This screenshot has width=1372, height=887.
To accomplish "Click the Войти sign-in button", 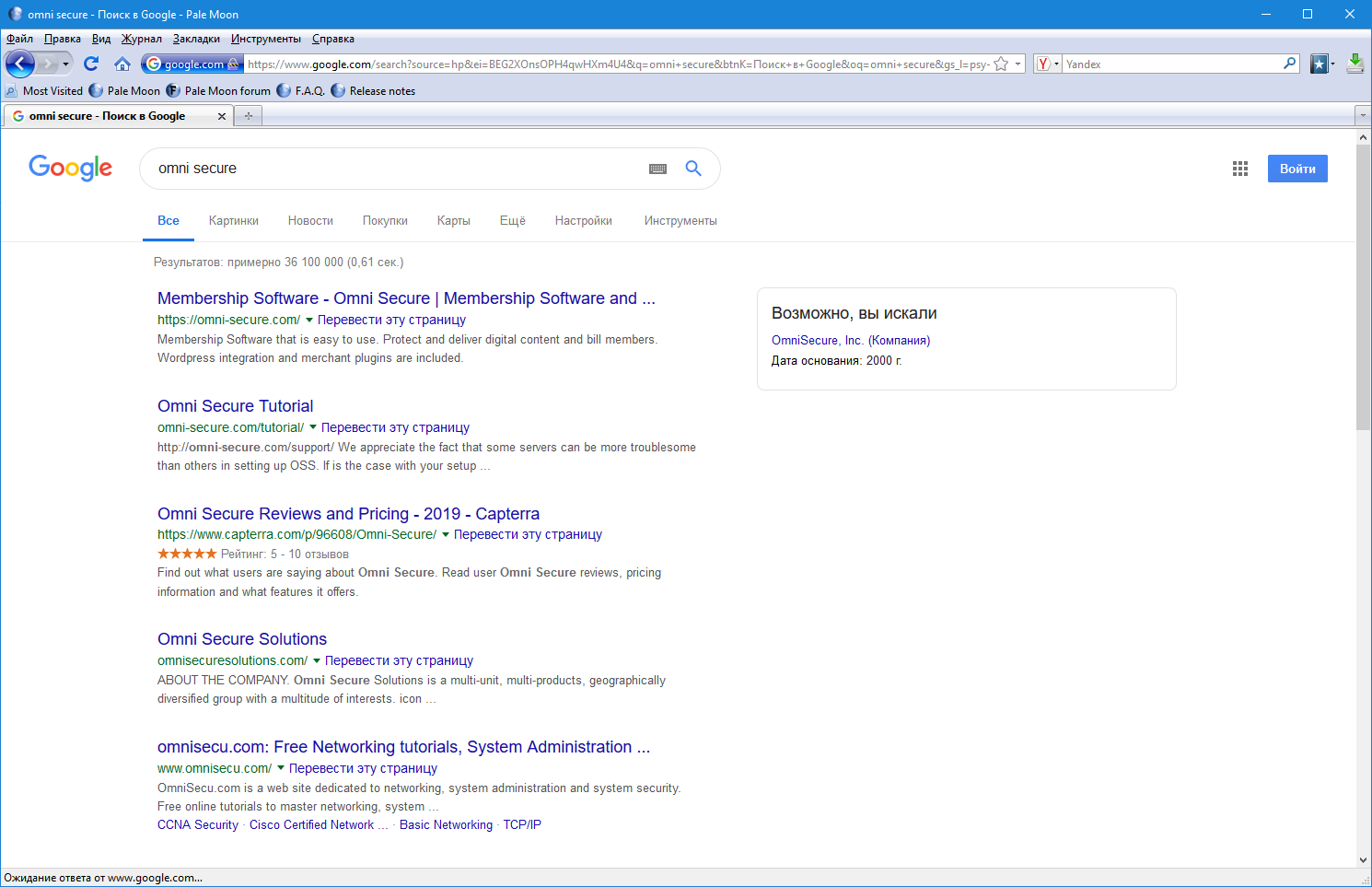I will point(1297,169).
